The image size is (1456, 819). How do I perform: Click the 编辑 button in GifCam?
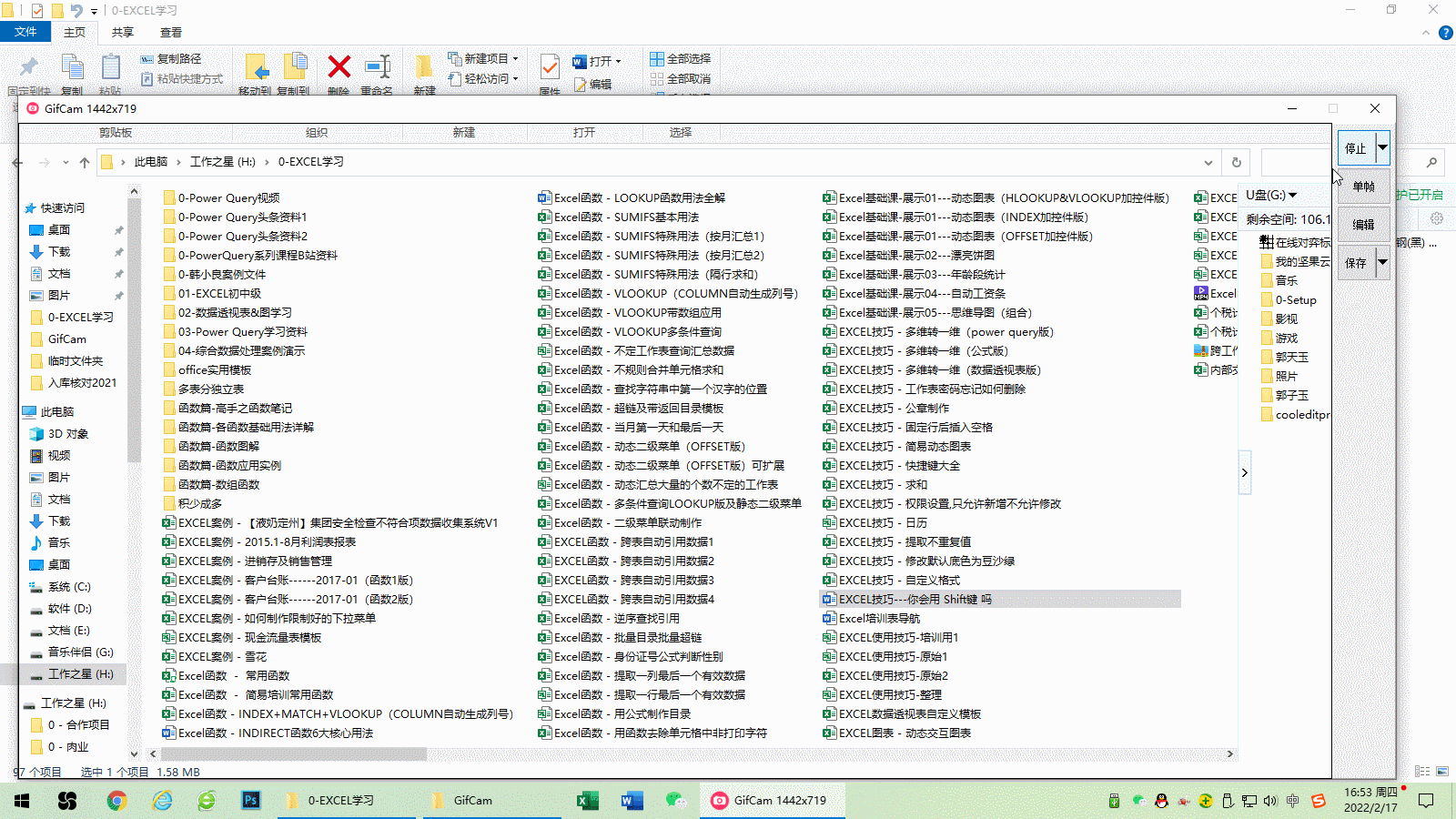(x=1363, y=225)
